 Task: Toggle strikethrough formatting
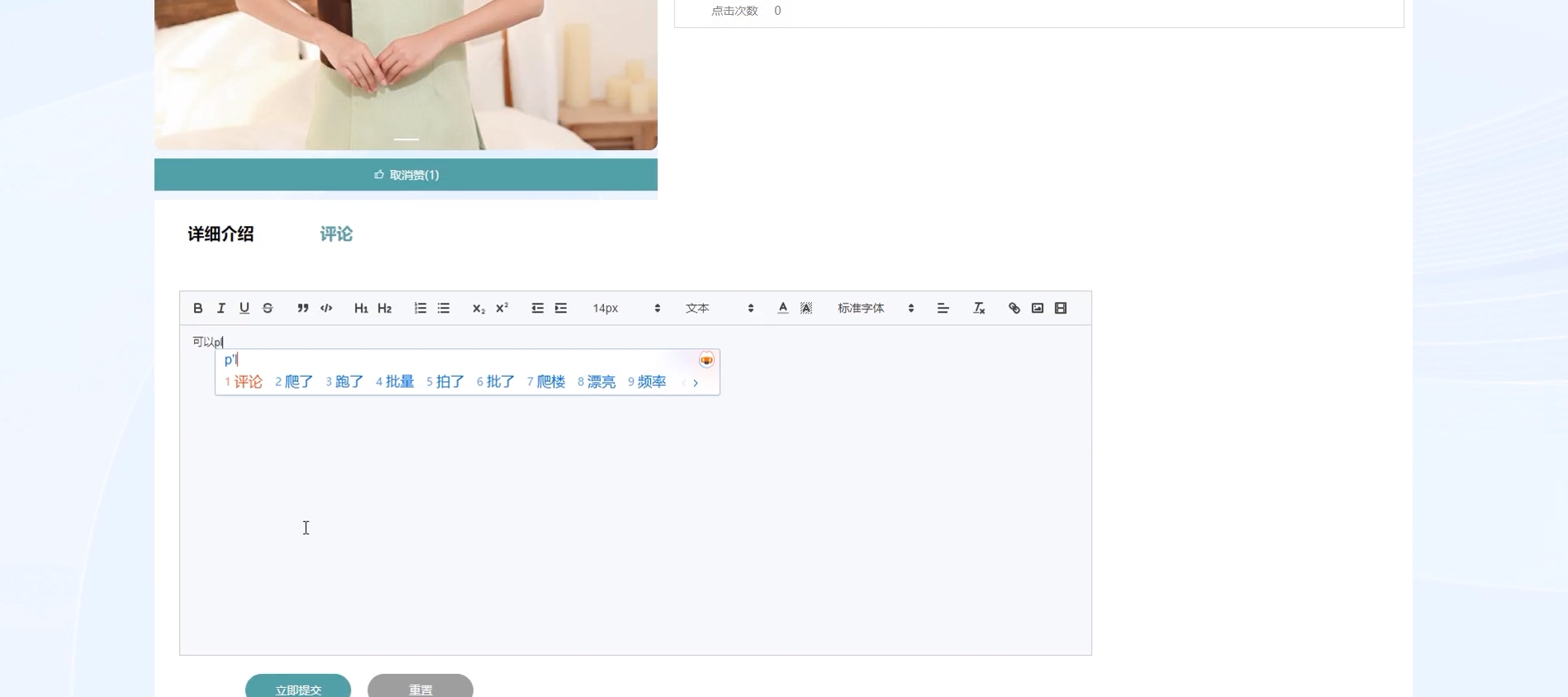click(267, 308)
